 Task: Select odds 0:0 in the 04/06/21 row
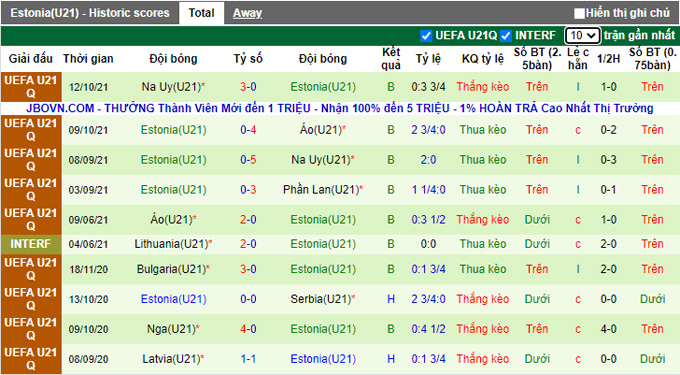coord(428,244)
